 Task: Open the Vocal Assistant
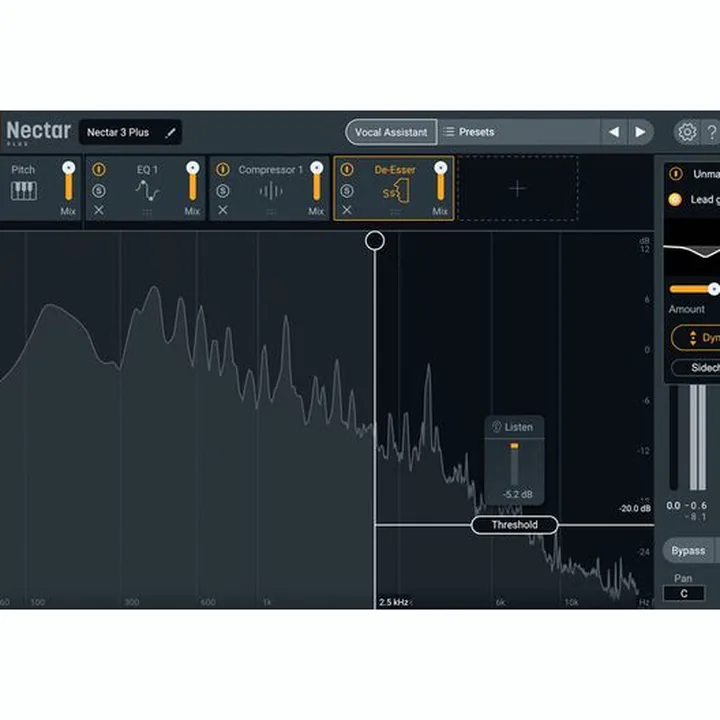[x=391, y=132]
